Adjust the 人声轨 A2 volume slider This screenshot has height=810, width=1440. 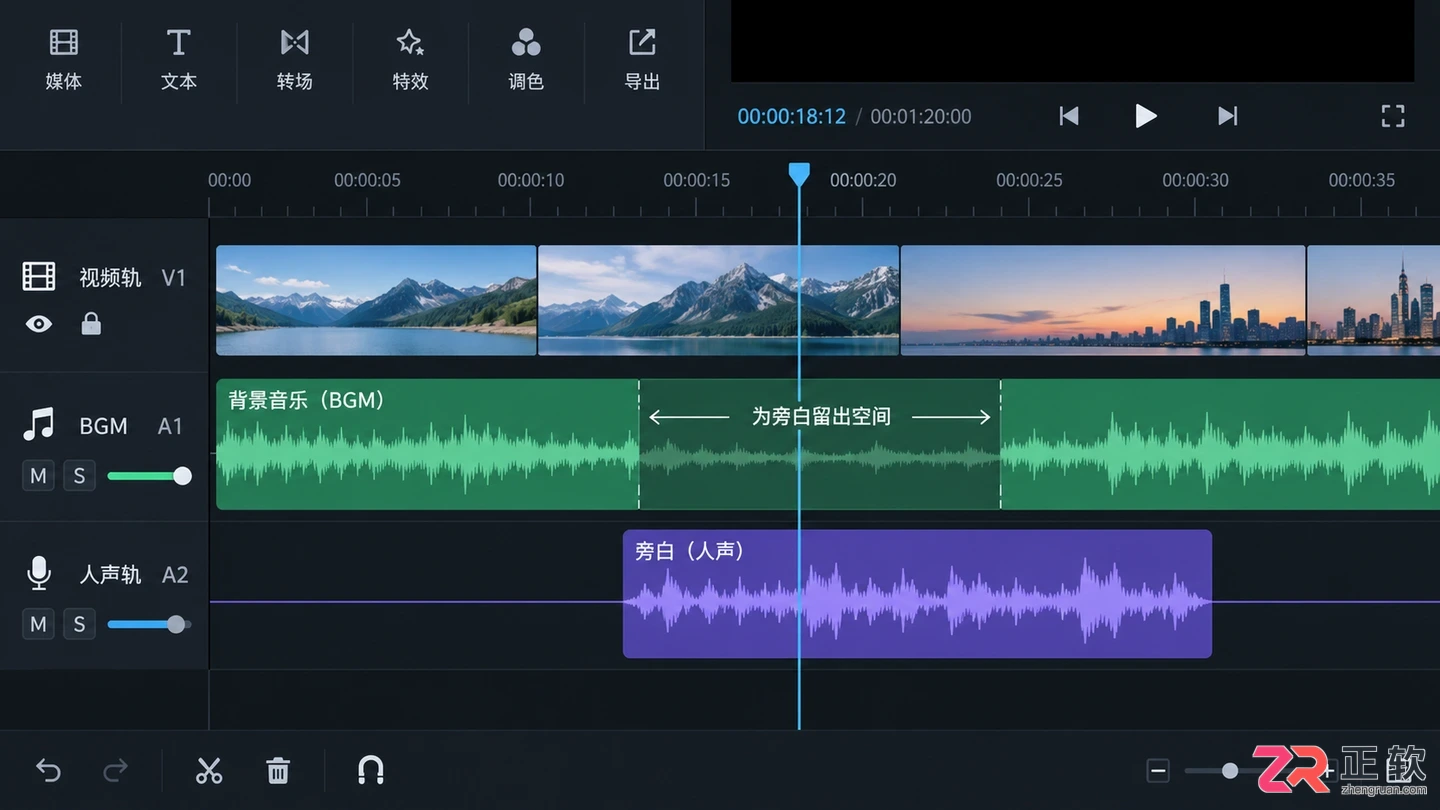pyautogui.click(x=149, y=624)
